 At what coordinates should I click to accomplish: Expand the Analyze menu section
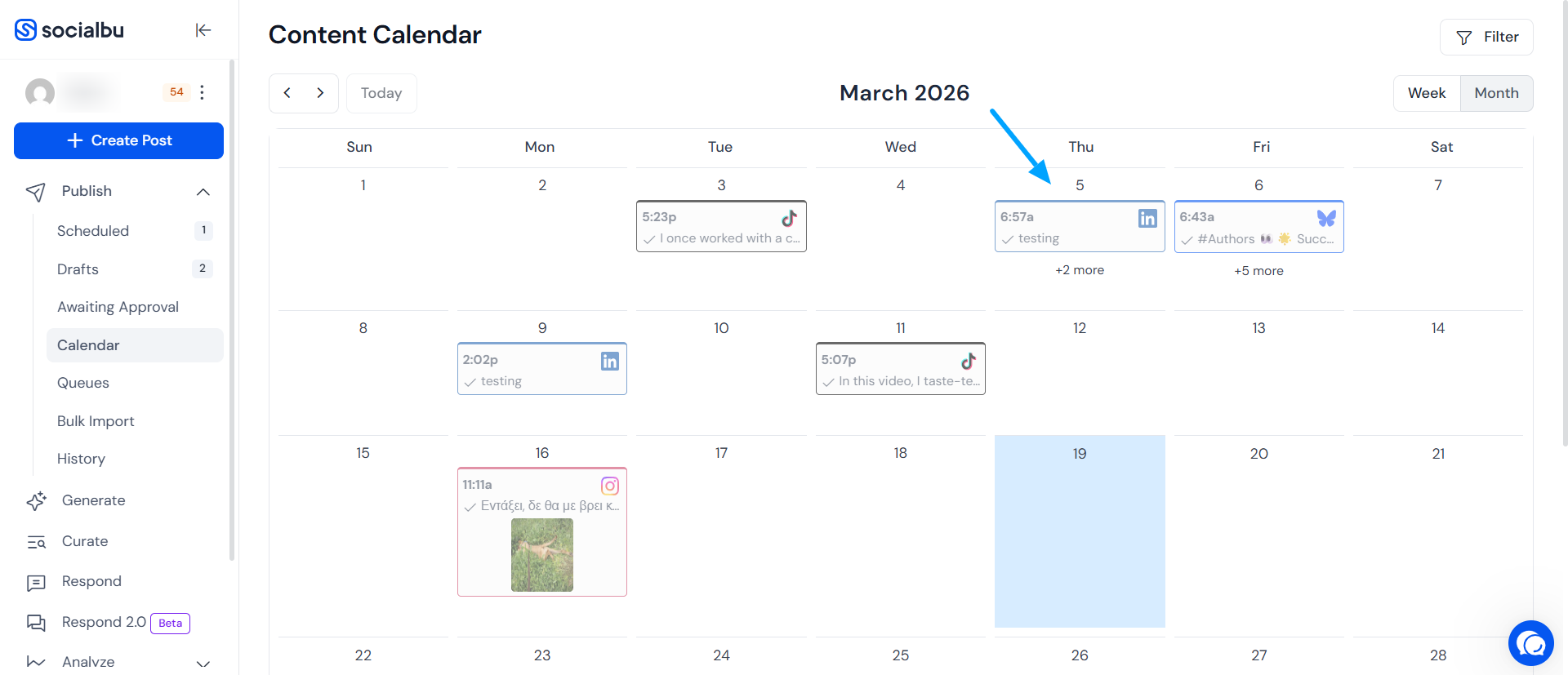(203, 663)
